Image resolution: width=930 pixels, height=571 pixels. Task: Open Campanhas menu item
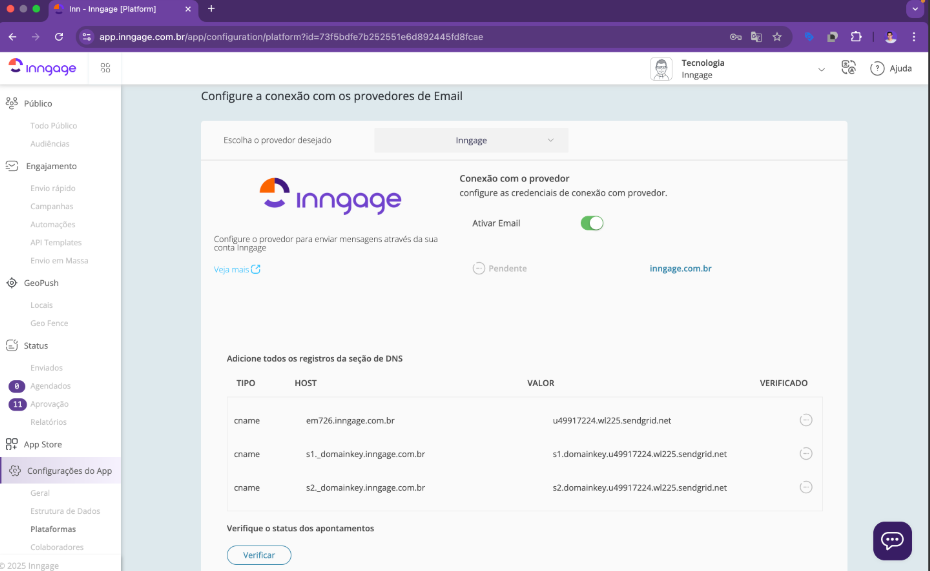[52, 206]
